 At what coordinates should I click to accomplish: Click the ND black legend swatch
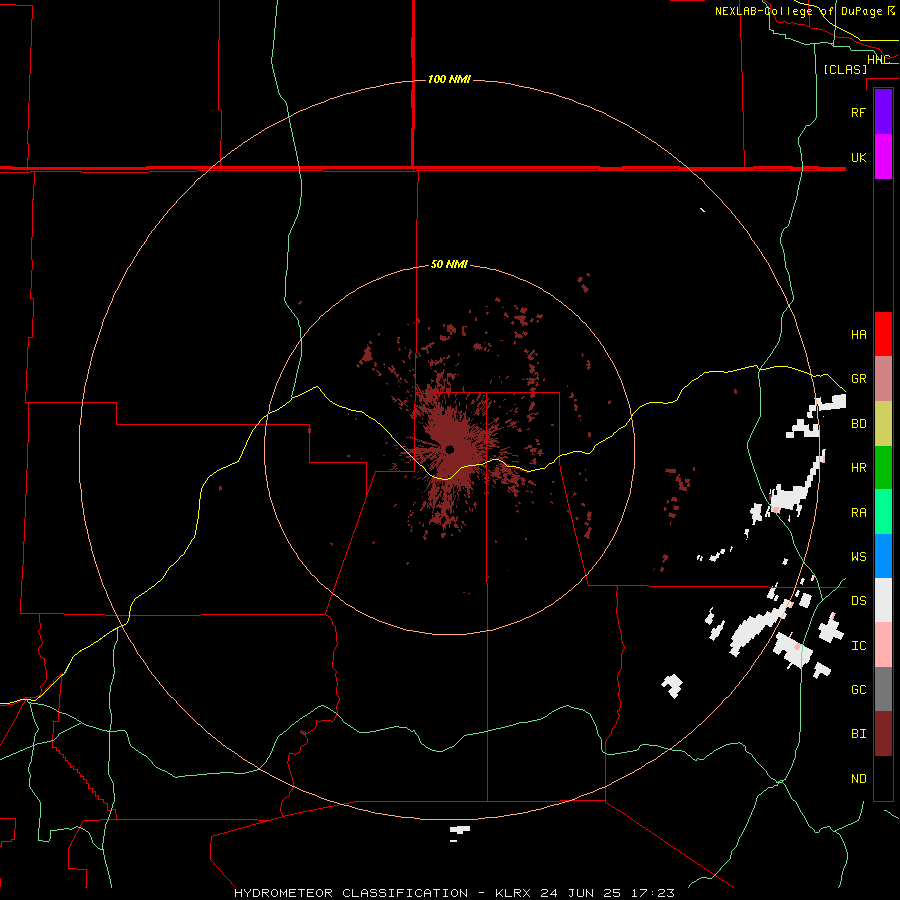[883, 778]
